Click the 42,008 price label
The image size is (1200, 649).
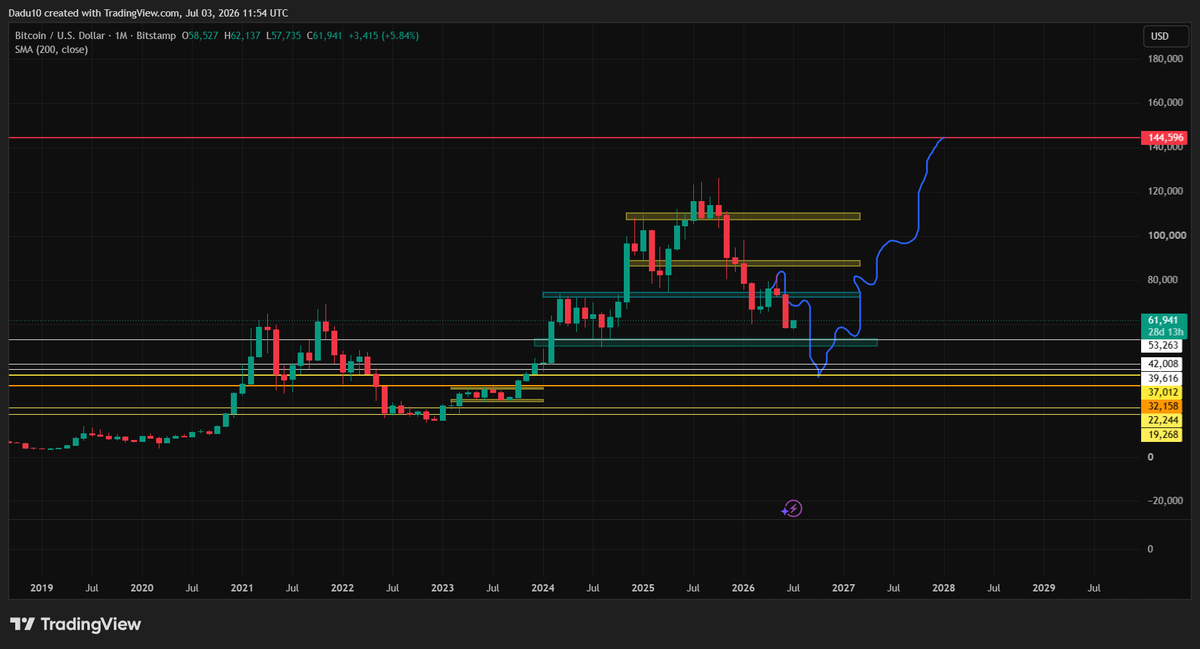click(1160, 364)
